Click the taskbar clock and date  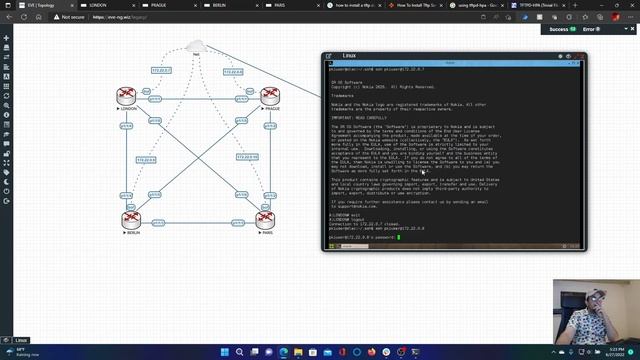(x=616, y=352)
